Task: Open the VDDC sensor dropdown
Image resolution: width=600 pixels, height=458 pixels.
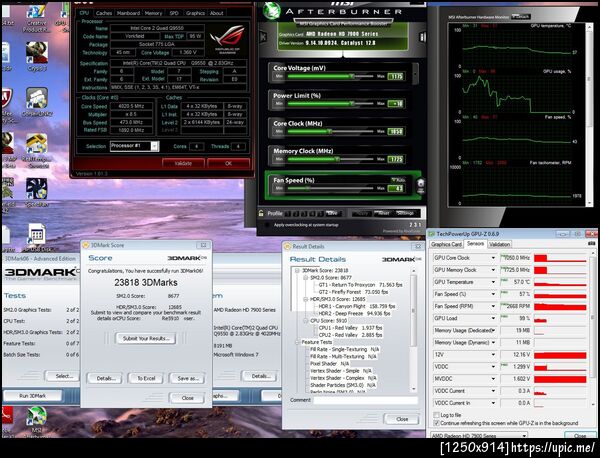Action: click(x=493, y=367)
